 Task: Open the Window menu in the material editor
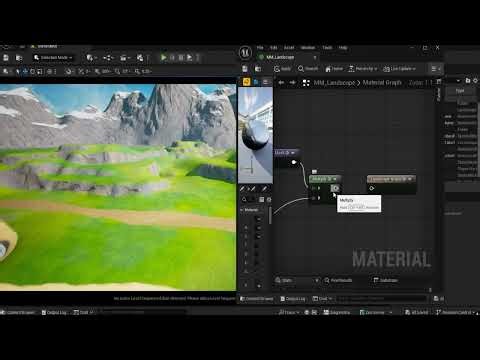click(x=308, y=48)
